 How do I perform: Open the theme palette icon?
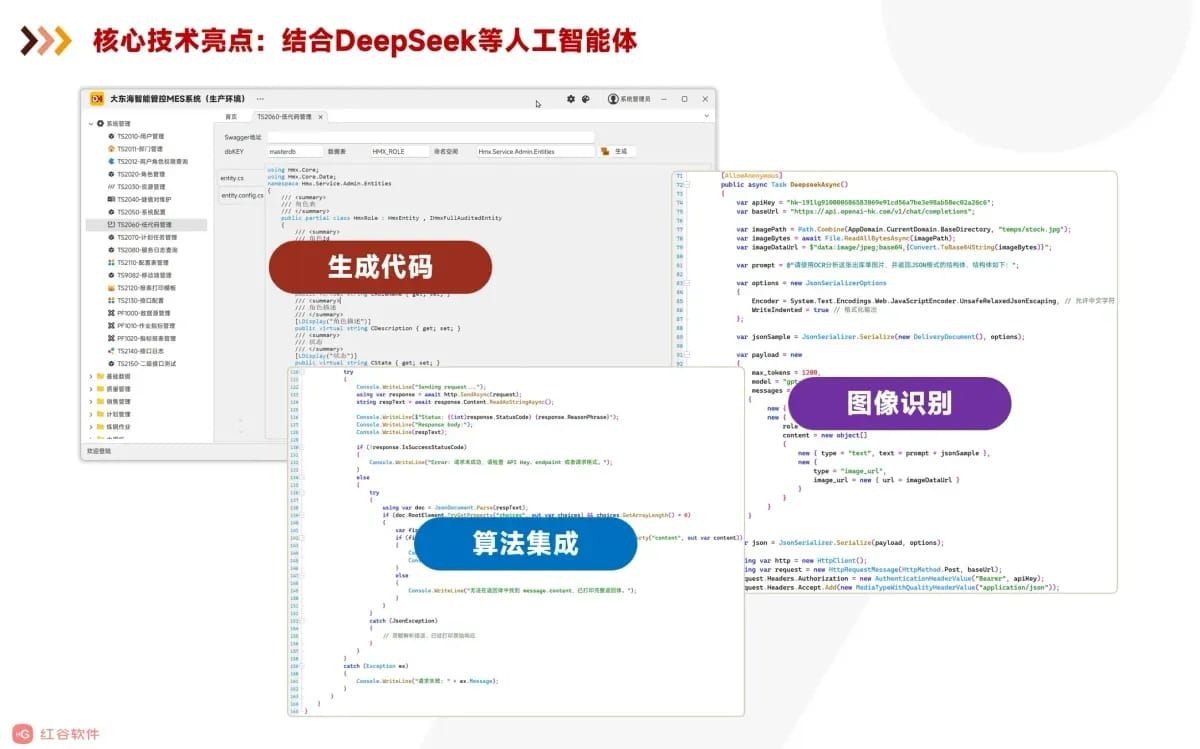586,99
